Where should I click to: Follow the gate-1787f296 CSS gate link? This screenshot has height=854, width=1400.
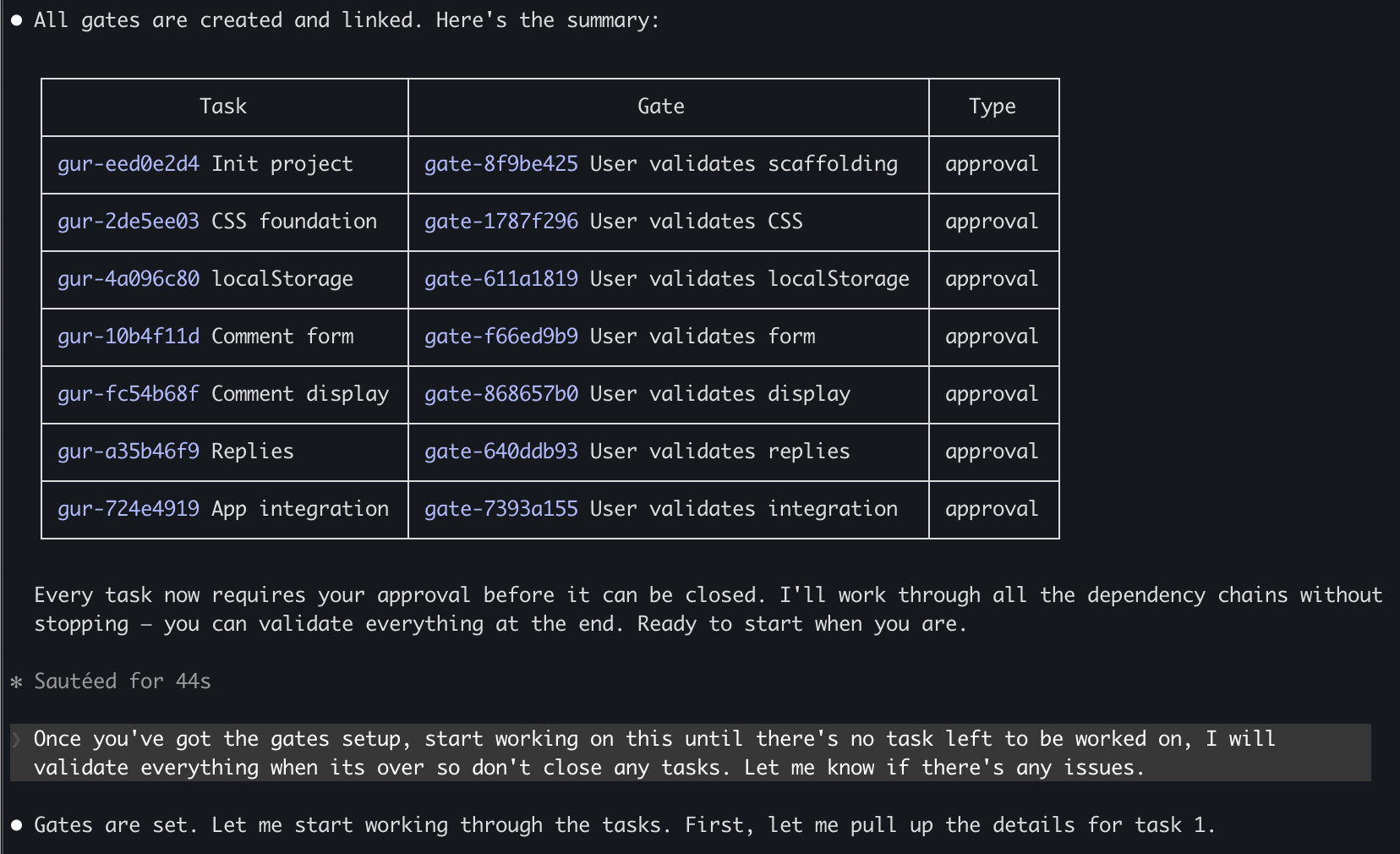pos(501,222)
